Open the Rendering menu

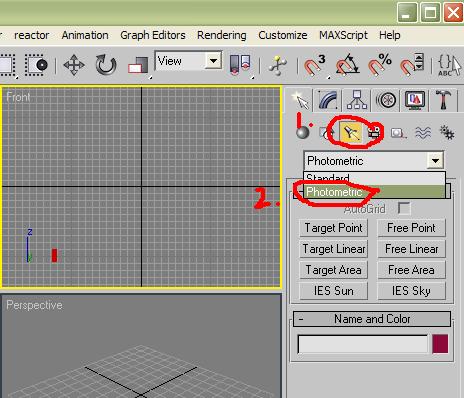(222, 35)
